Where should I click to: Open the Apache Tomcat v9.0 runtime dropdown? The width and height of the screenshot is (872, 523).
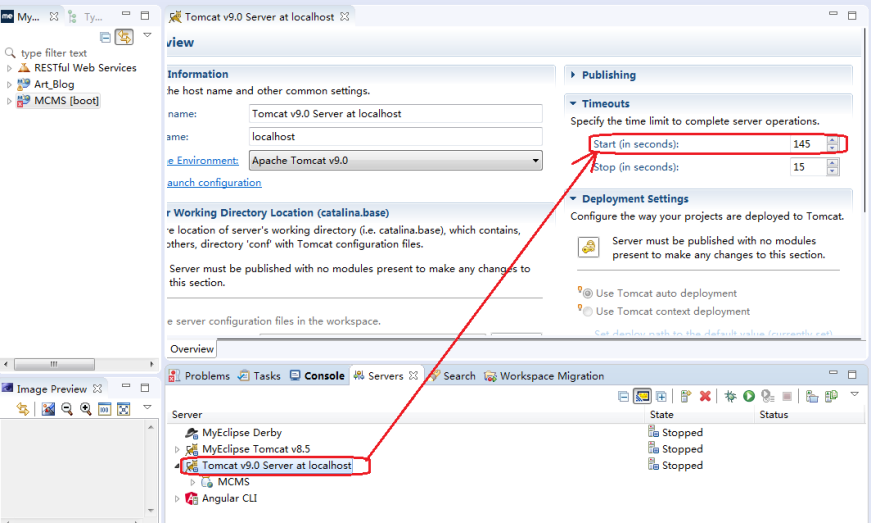pyautogui.click(x=395, y=161)
